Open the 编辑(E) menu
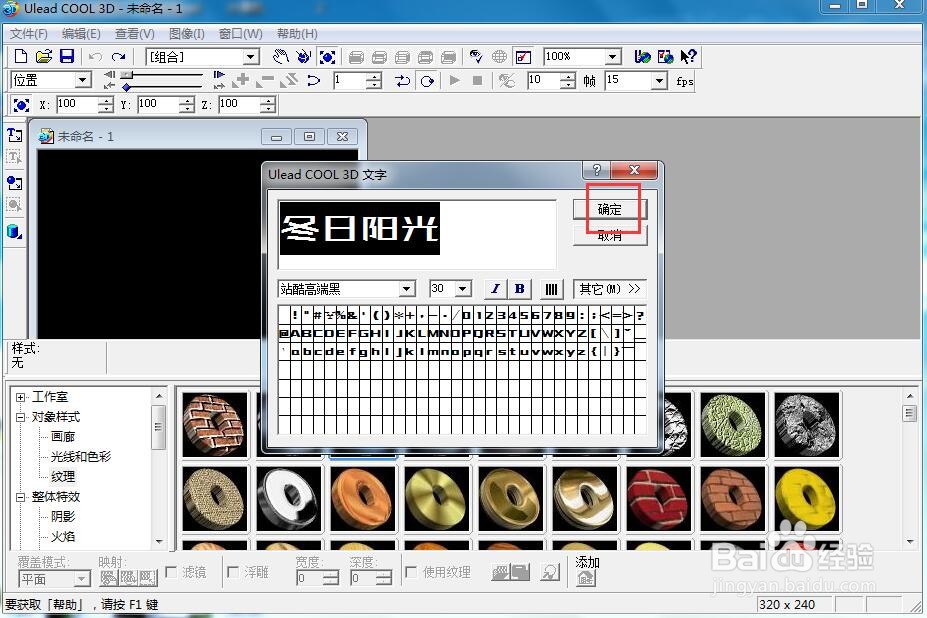The height and width of the screenshot is (618, 927). click(x=82, y=34)
